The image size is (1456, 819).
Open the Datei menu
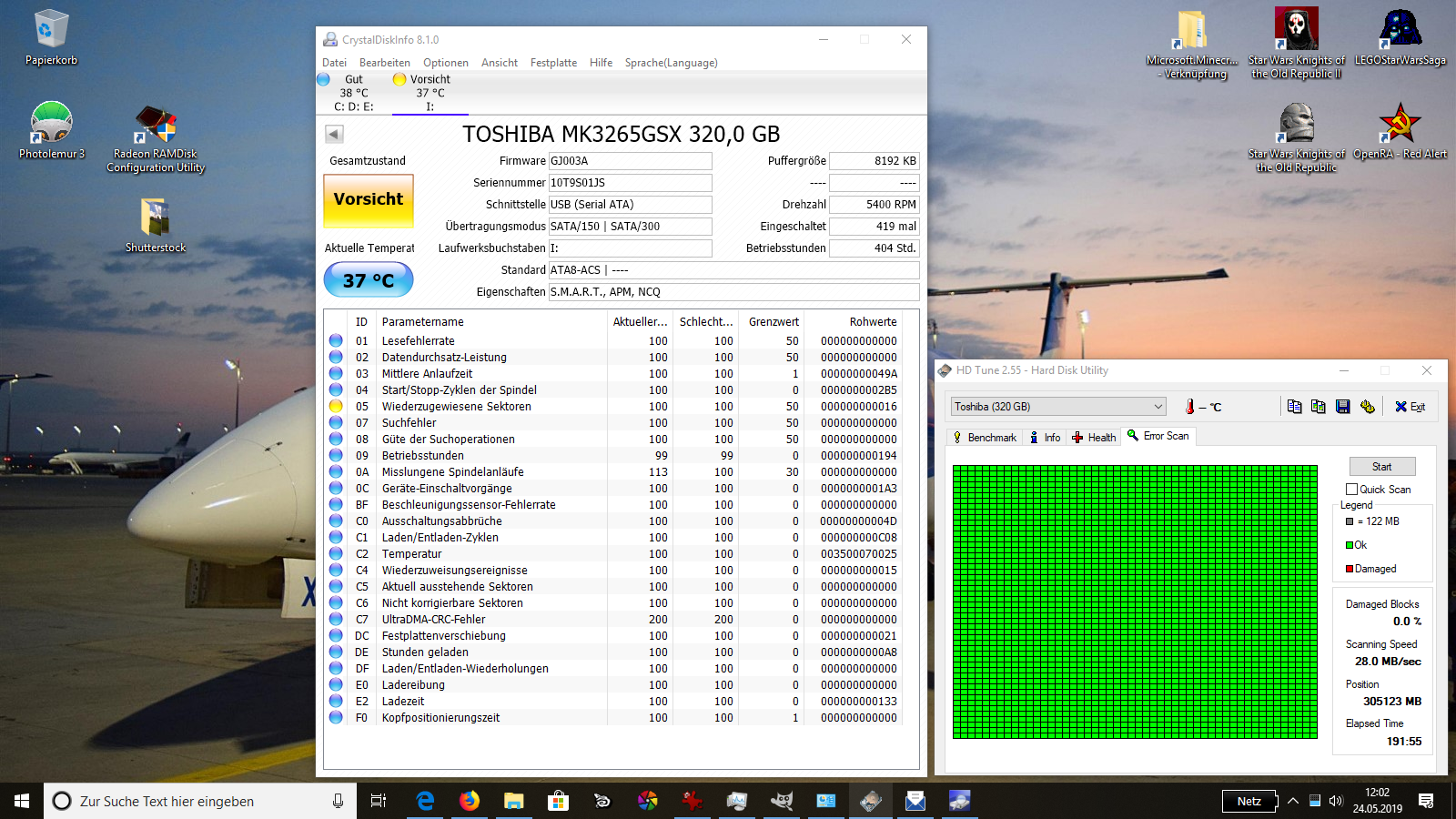334,63
